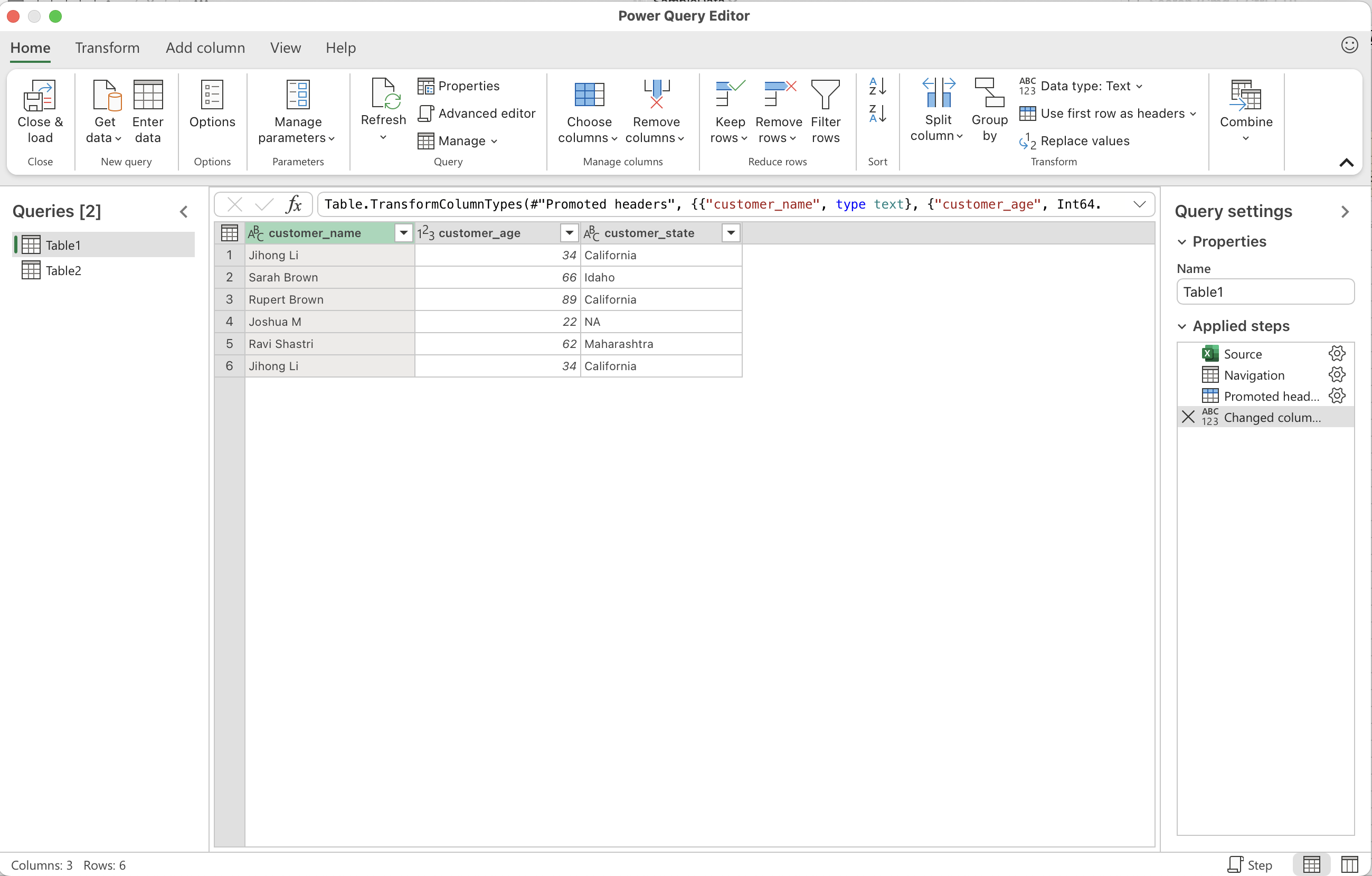The width and height of the screenshot is (1372, 876).
Task: Click the Filter rows funnel icon
Action: pos(825,95)
